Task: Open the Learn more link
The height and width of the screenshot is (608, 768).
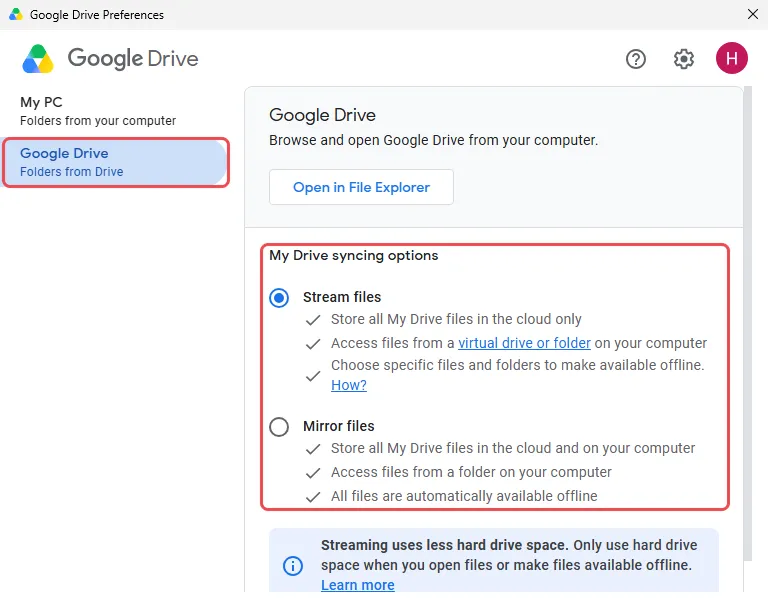Action: click(x=358, y=585)
